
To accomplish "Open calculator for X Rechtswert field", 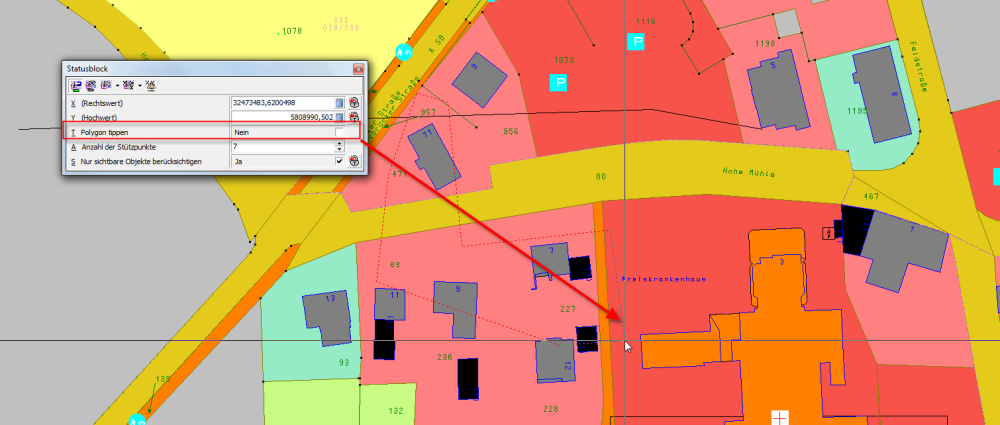I will click(x=340, y=103).
